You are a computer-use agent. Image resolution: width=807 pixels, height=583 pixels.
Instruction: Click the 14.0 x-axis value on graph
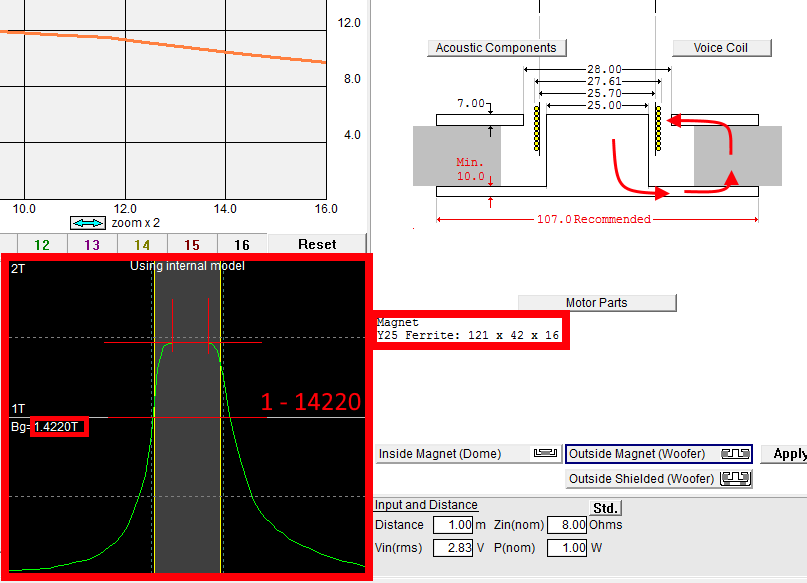click(225, 209)
